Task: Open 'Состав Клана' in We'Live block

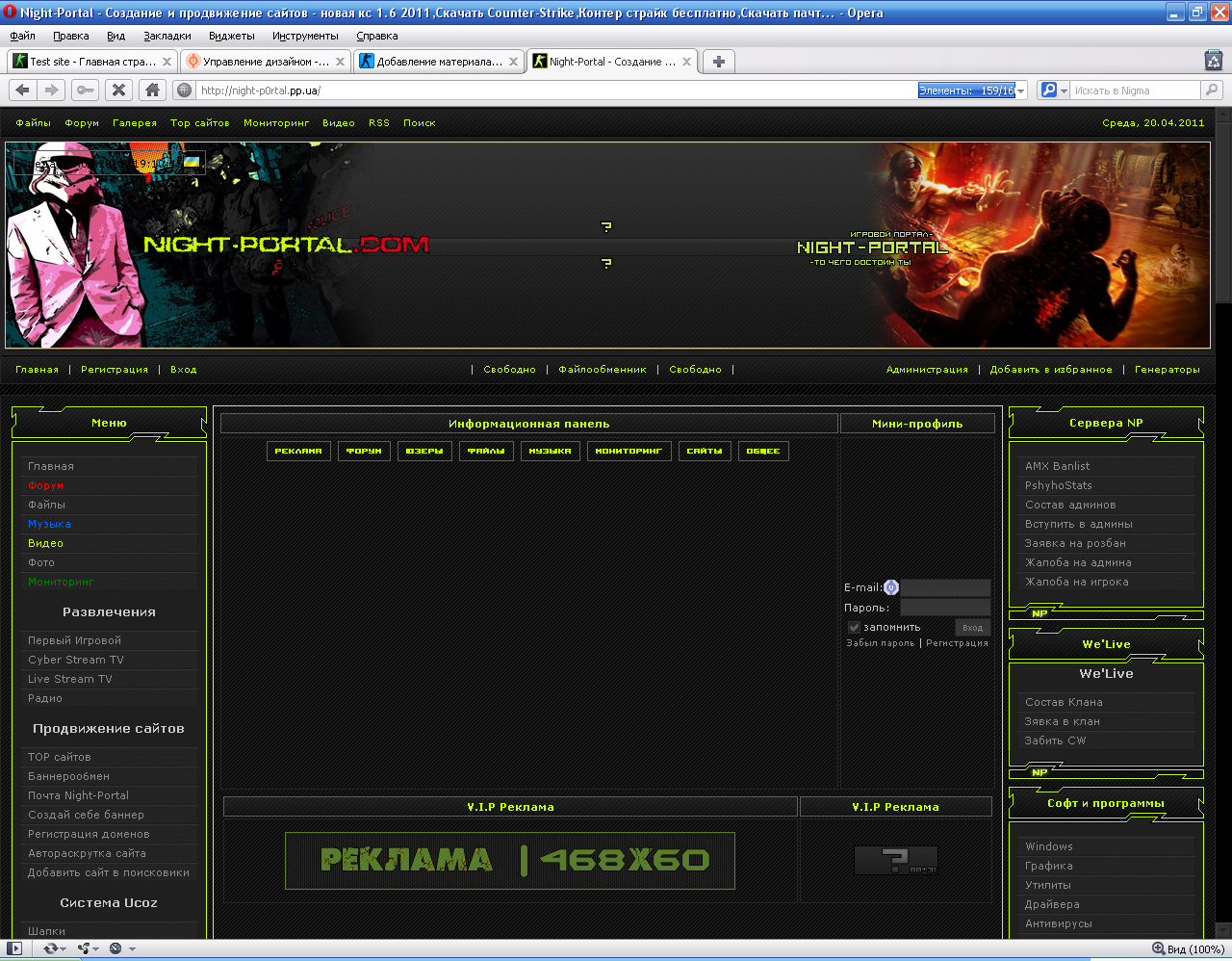Action: tap(1064, 702)
